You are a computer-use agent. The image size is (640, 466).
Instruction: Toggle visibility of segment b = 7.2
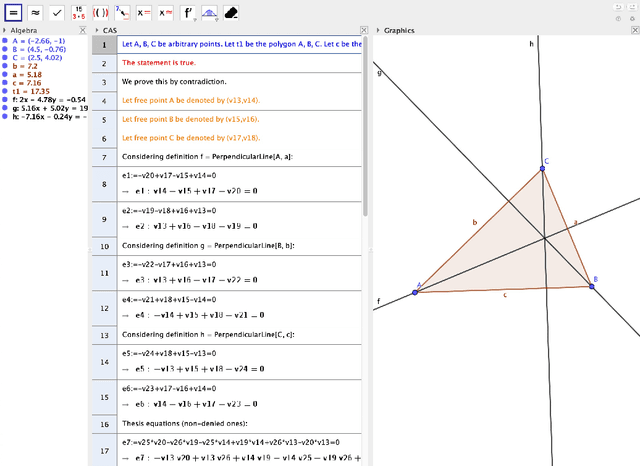(x=5, y=66)
